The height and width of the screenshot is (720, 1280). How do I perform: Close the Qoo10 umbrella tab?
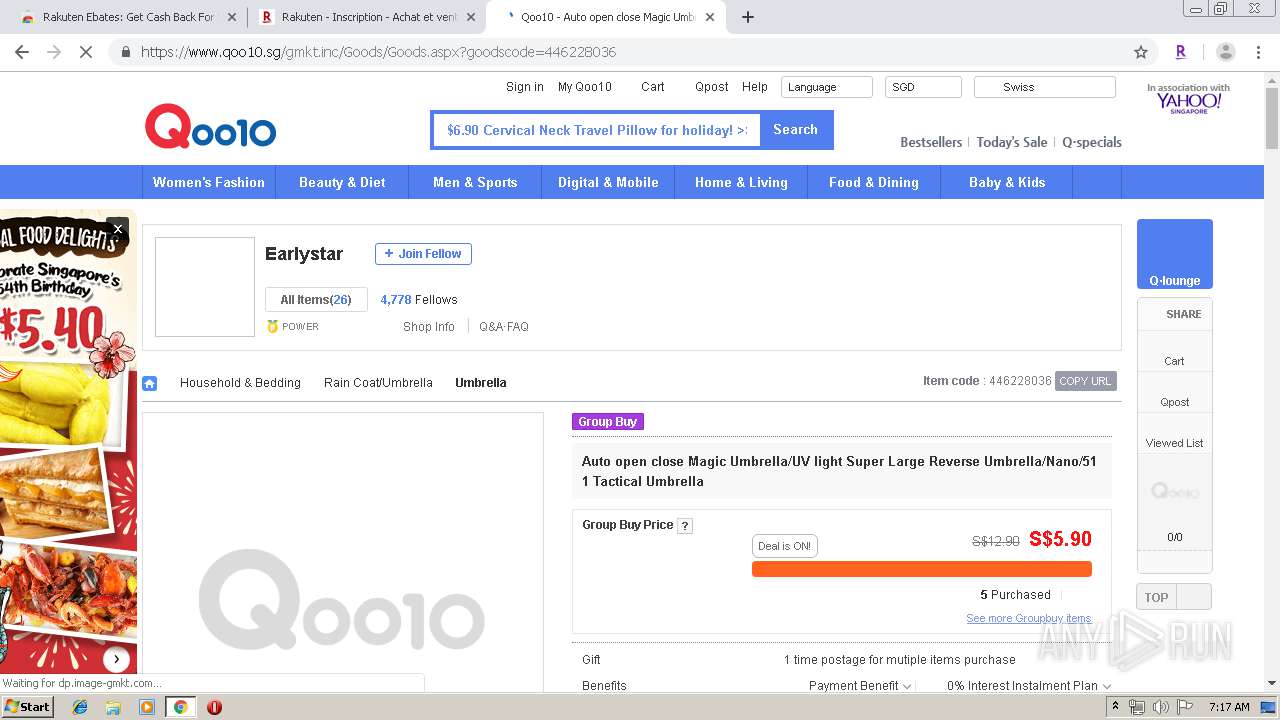(709, 17)
